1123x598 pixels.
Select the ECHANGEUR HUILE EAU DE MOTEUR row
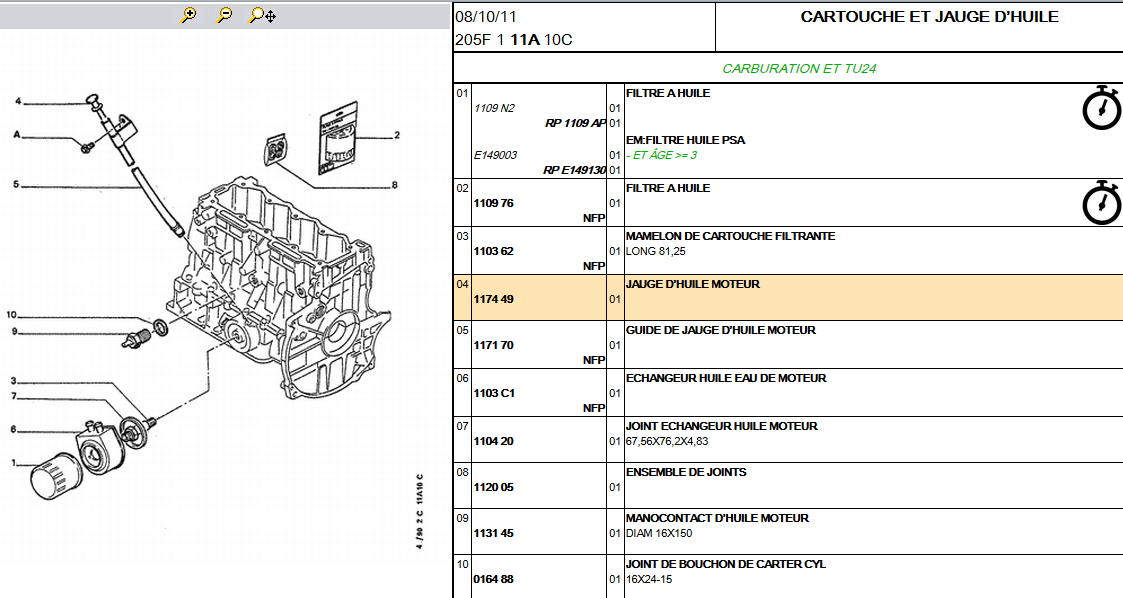point(725,378)
